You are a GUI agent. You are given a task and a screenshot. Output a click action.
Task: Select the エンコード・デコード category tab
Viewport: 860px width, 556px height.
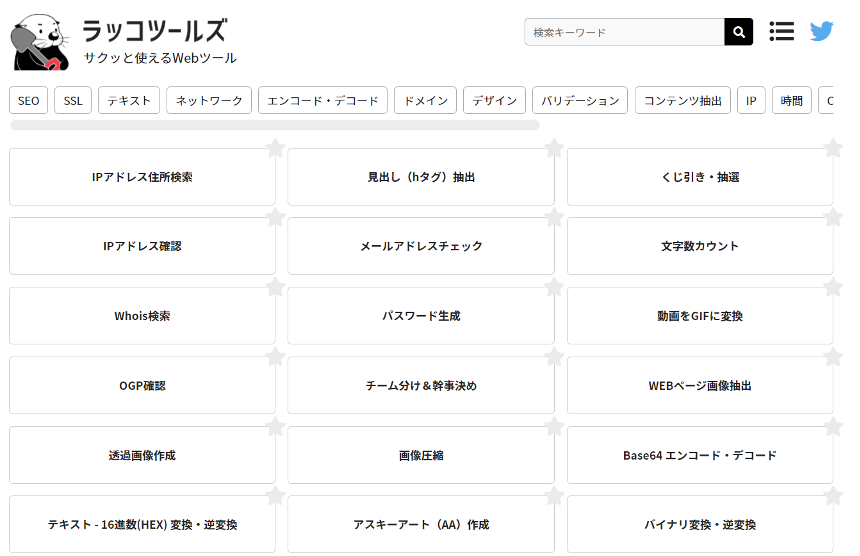click(x=322, y=100)
